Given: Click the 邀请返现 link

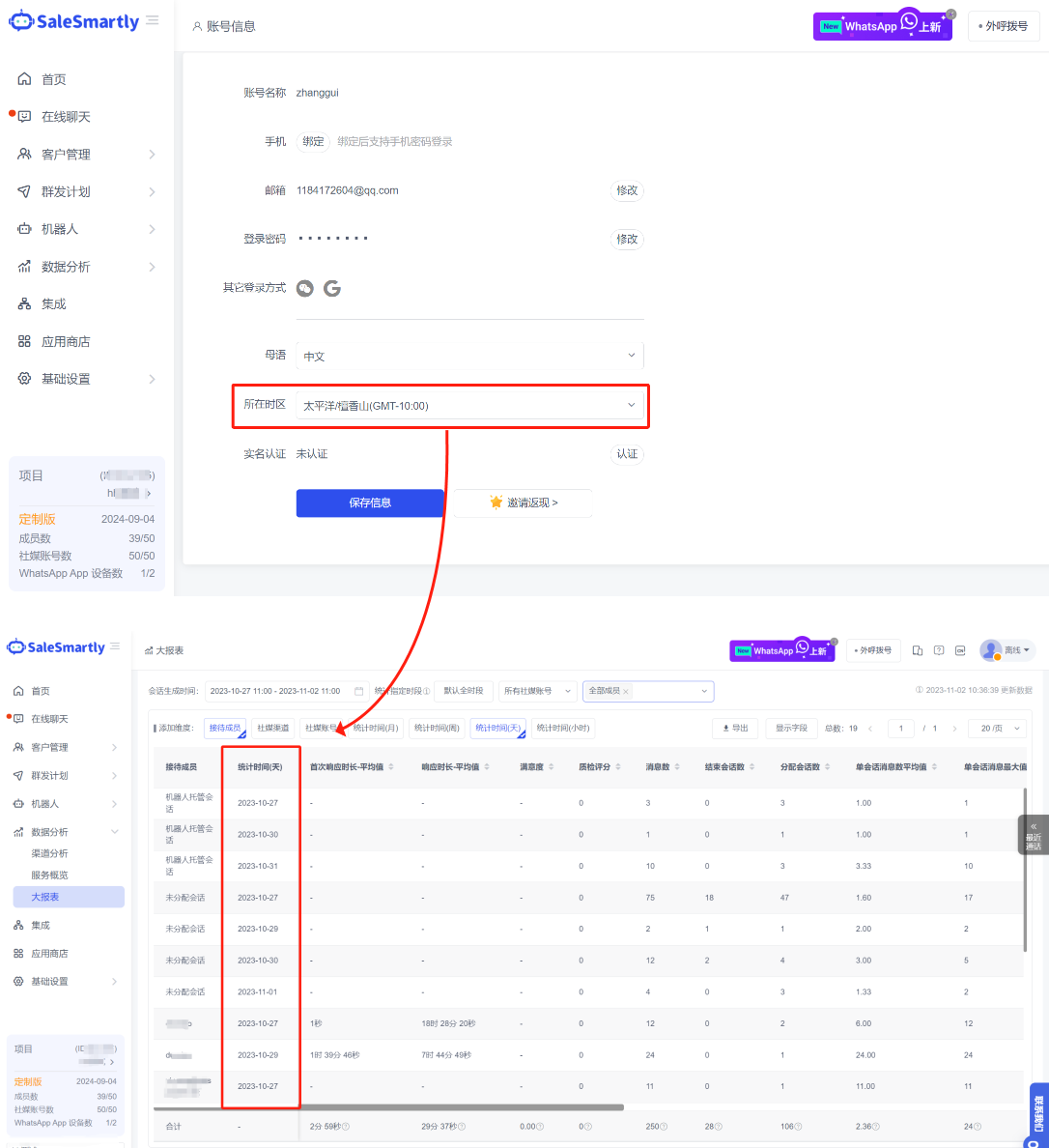Looking at the screenshot, I should [x=524, y=502].
